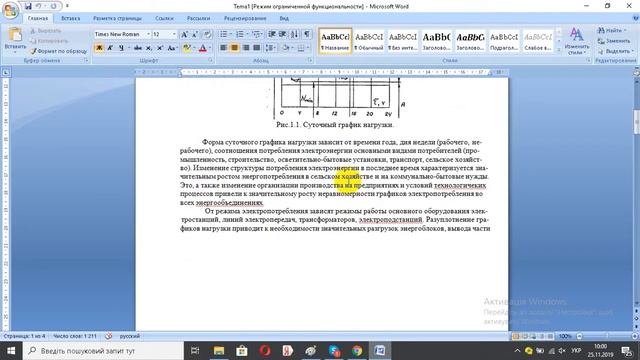Switch to the Рецензирование tab
Screen dimensions: 640x360
(245, 18)
